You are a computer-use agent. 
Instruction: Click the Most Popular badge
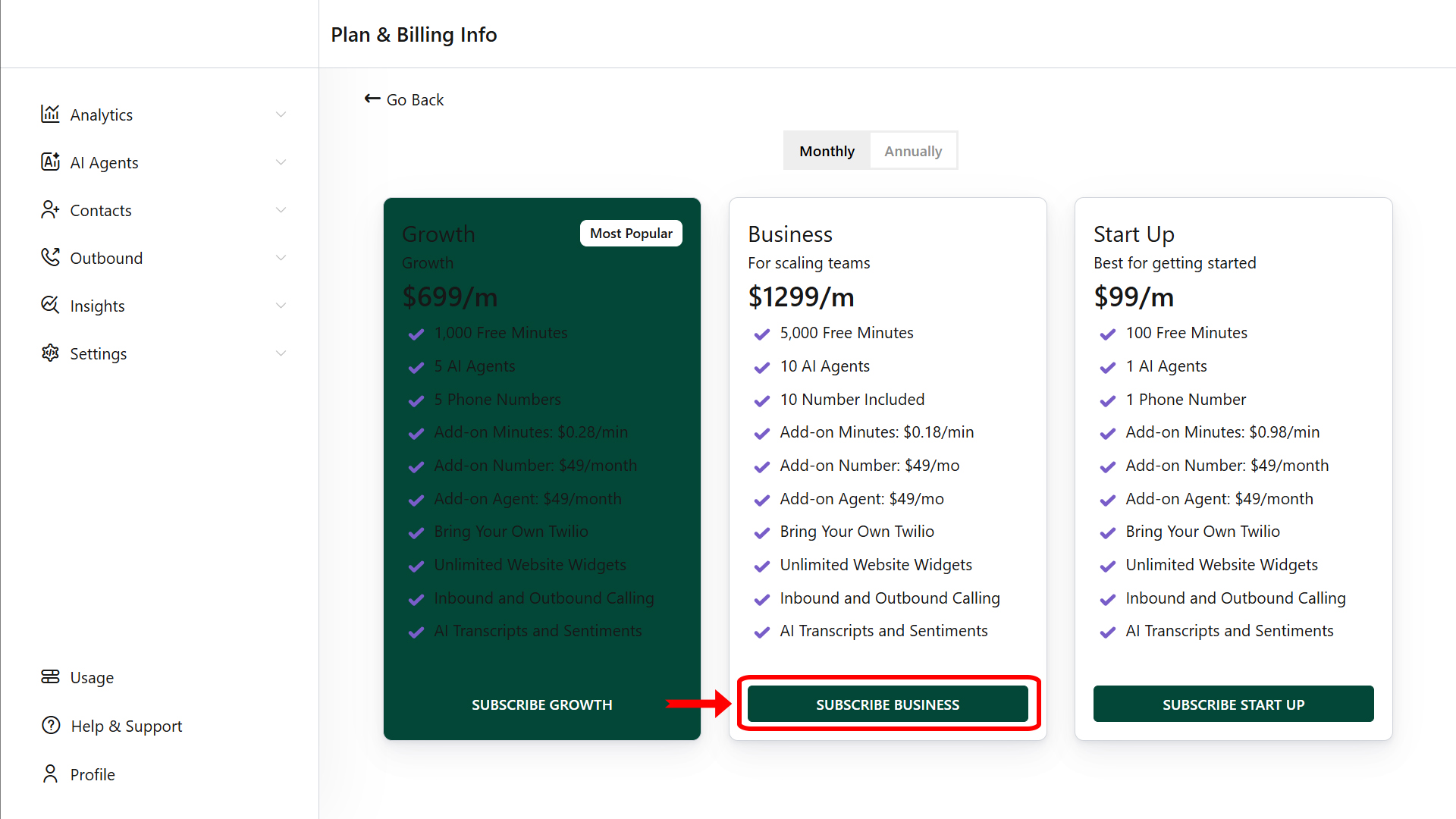(x=631, y=233)
